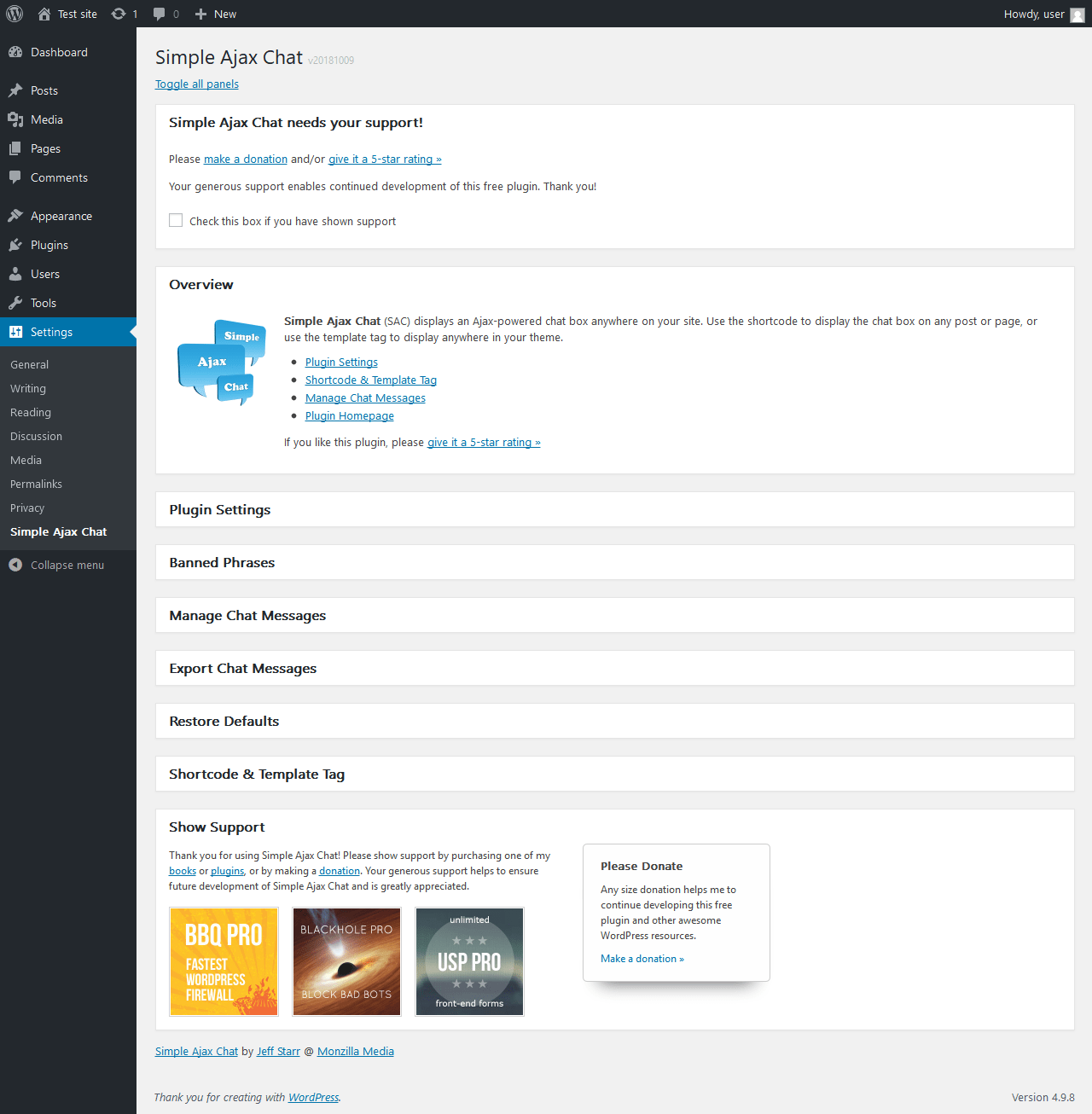Select Simple Ajax Chat submenu item
The height and width of the screenshot is (1114, 1092).
pyautogui.click(x=58, y=531)
